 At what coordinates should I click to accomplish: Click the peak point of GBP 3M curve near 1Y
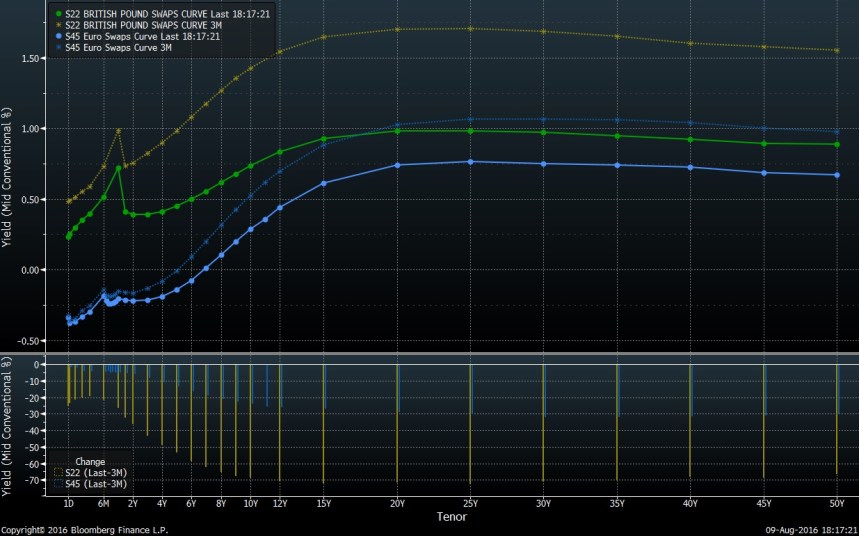pos(119,130)
